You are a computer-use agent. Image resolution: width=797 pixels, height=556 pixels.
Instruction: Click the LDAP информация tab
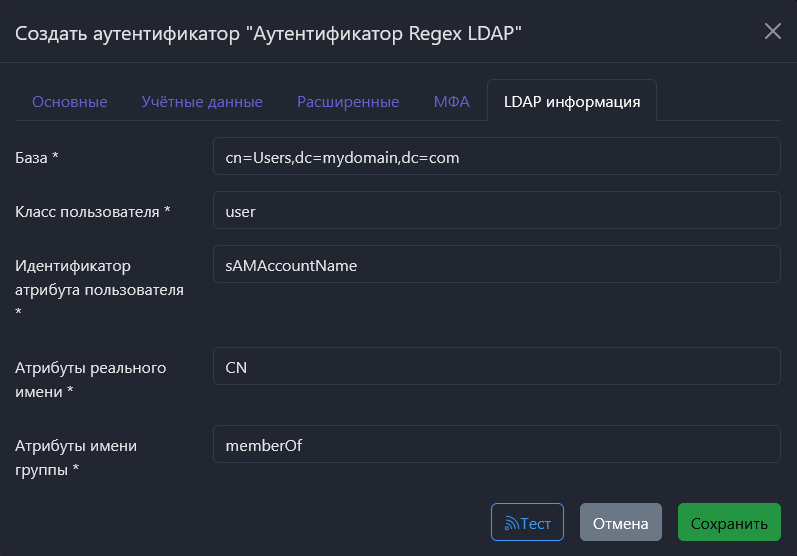572,102
